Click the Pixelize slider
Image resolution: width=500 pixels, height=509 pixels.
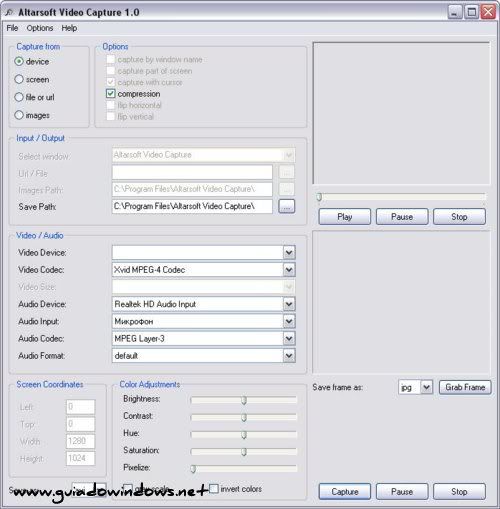244,469
